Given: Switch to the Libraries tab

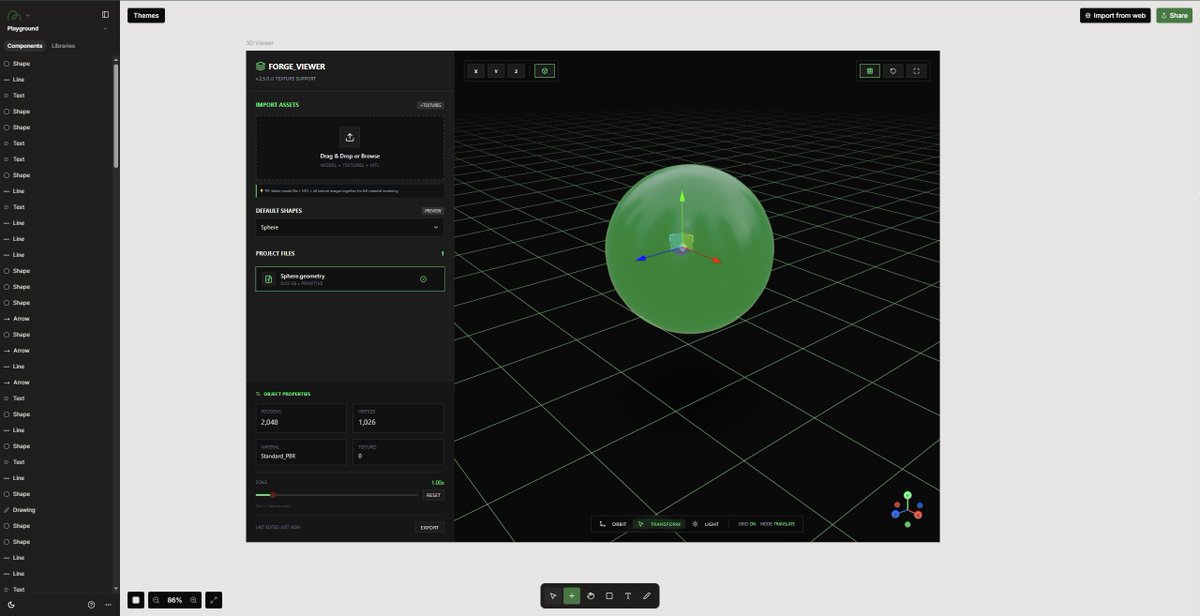Looking at the screenshot, I should click(63, 46).
